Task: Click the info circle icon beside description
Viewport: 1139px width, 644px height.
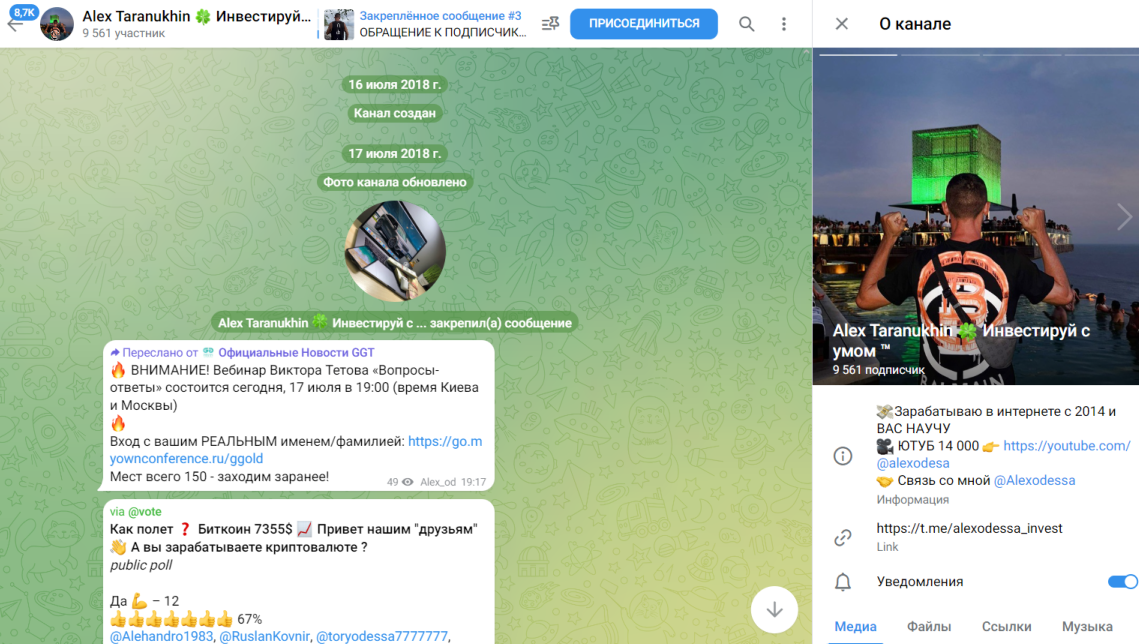Action: click(x=843, y=456)
